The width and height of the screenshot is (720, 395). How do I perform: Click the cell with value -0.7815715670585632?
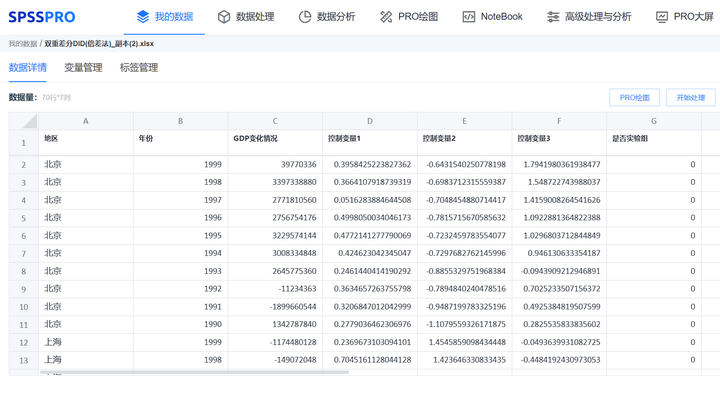[x=464, y=218]
